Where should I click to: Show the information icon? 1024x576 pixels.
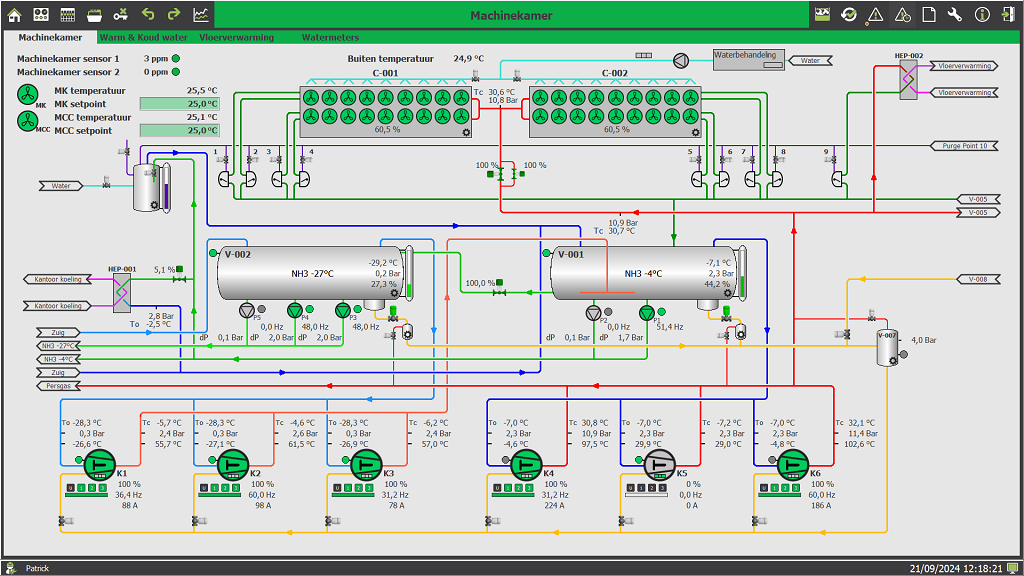(982, 14)
